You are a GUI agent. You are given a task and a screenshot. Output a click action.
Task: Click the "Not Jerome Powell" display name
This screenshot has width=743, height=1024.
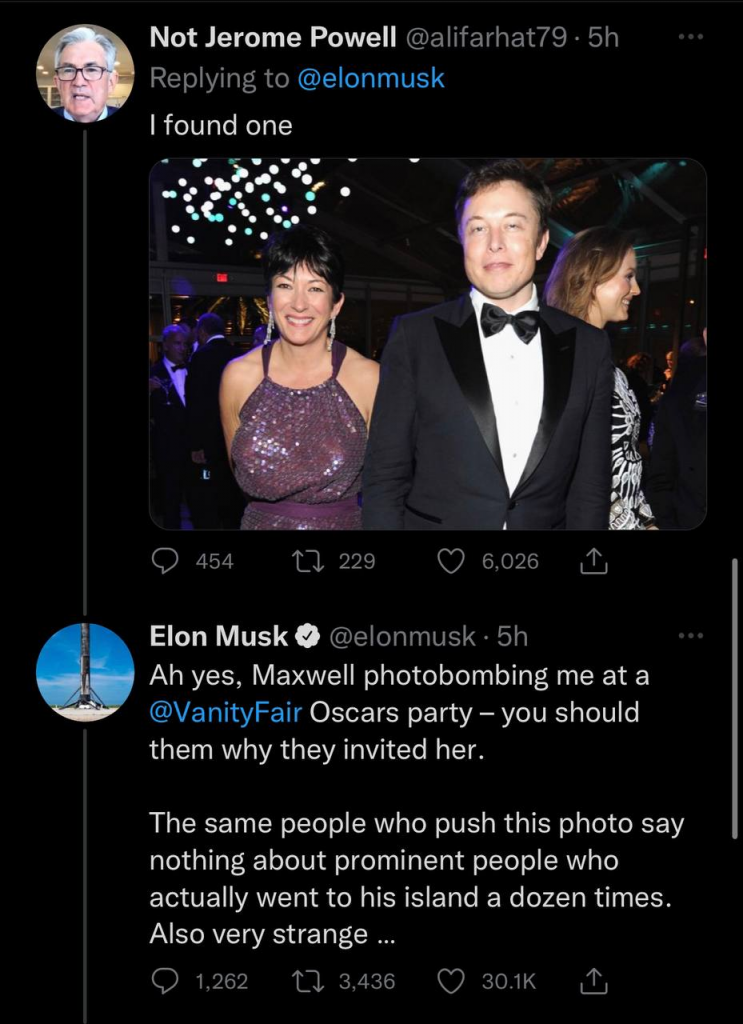pos(271,38)
